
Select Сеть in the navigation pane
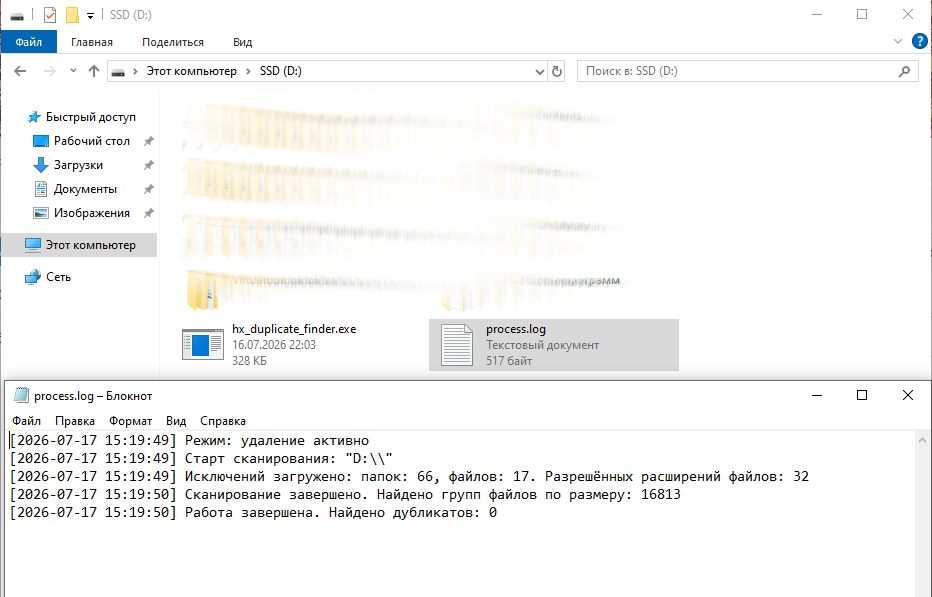pyautogui.click(x=58, y=277)
